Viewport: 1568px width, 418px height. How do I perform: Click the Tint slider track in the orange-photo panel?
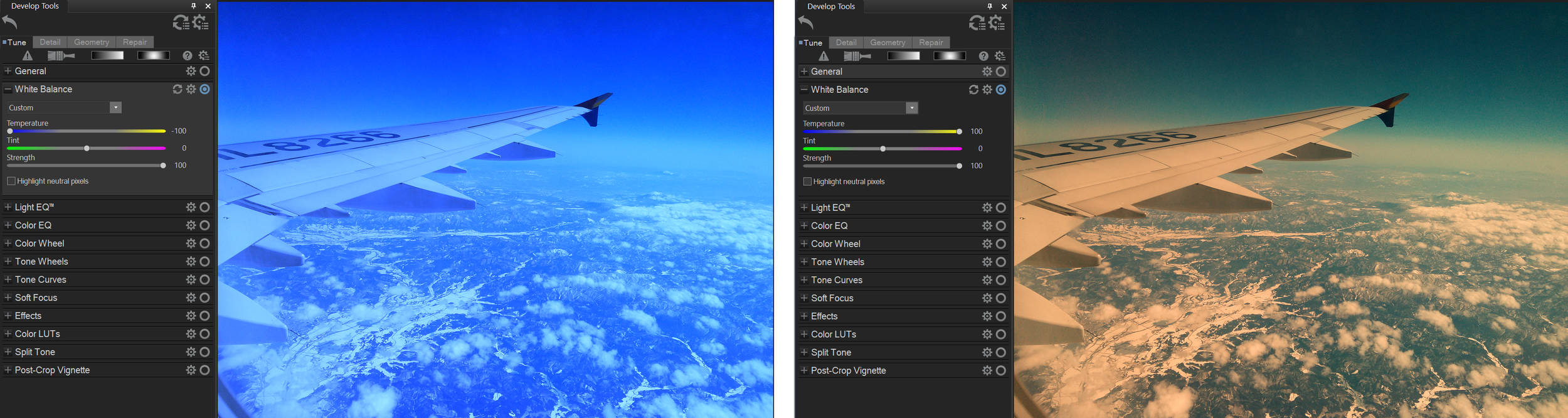[x=882, y=149]
